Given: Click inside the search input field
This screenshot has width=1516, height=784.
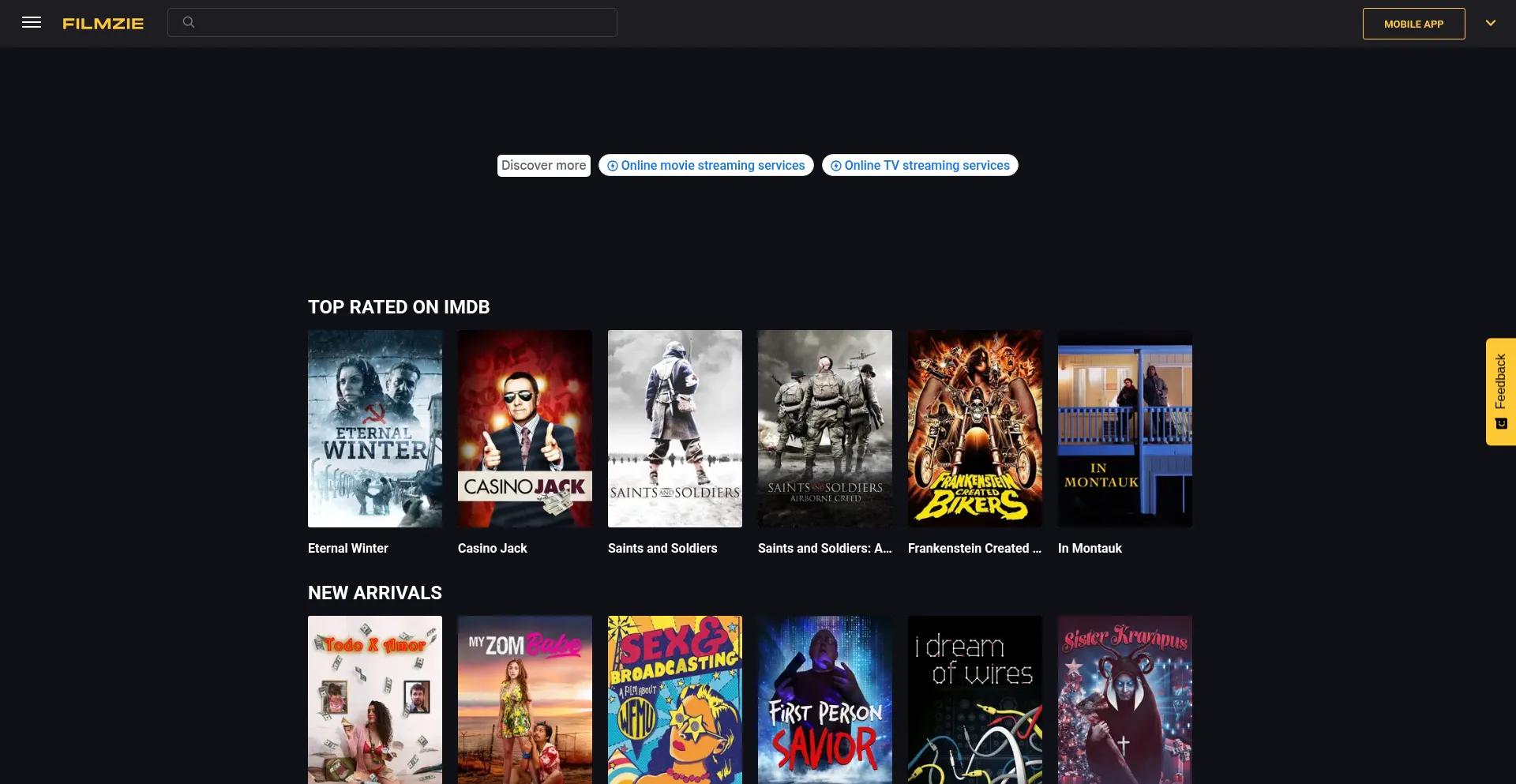Looking at the screenshot, I should pyautogui.click(x=392, y=22).
